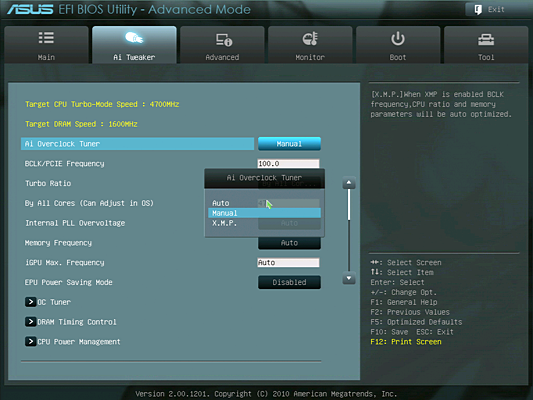Click the ASUS logo in header

coord(30,9)
